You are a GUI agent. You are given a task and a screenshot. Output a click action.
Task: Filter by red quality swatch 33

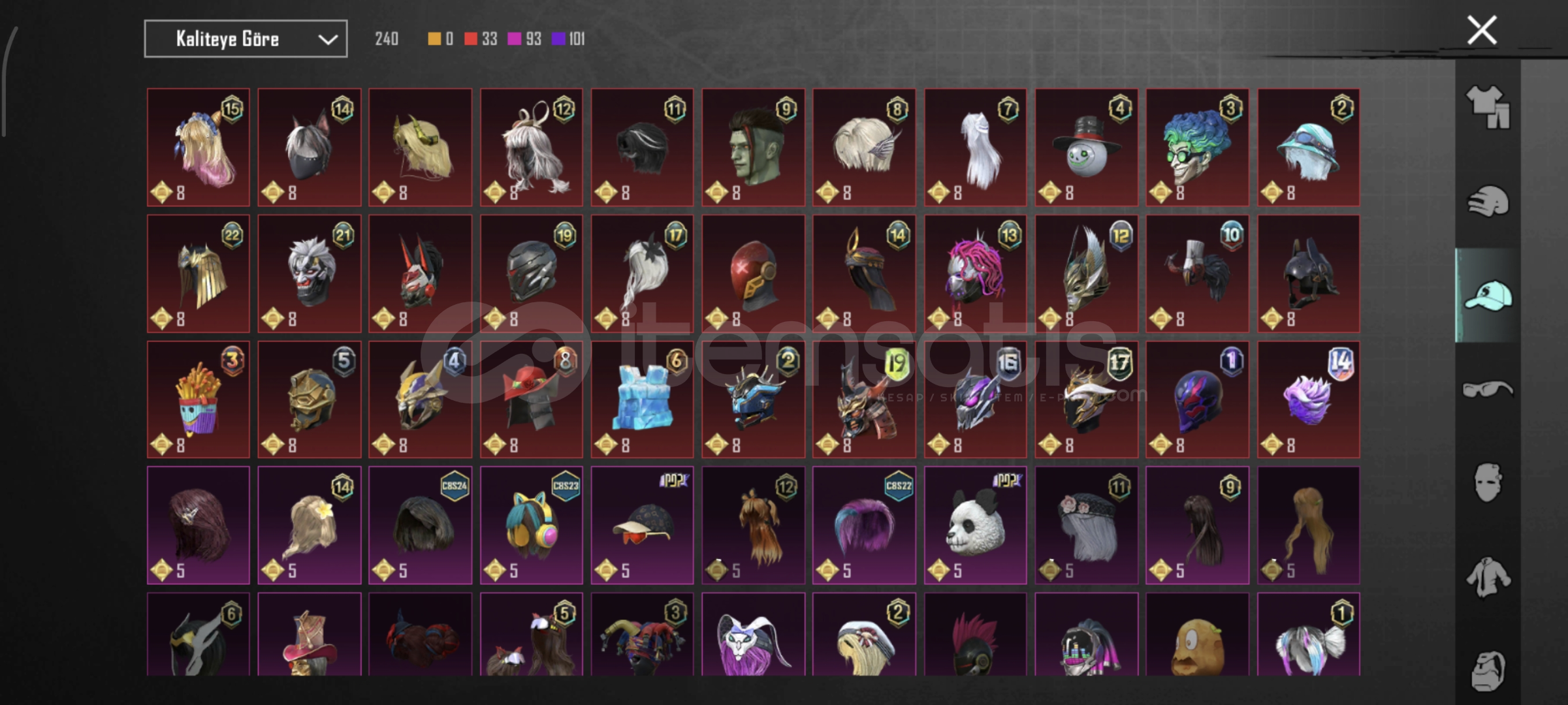coord(481,39)
